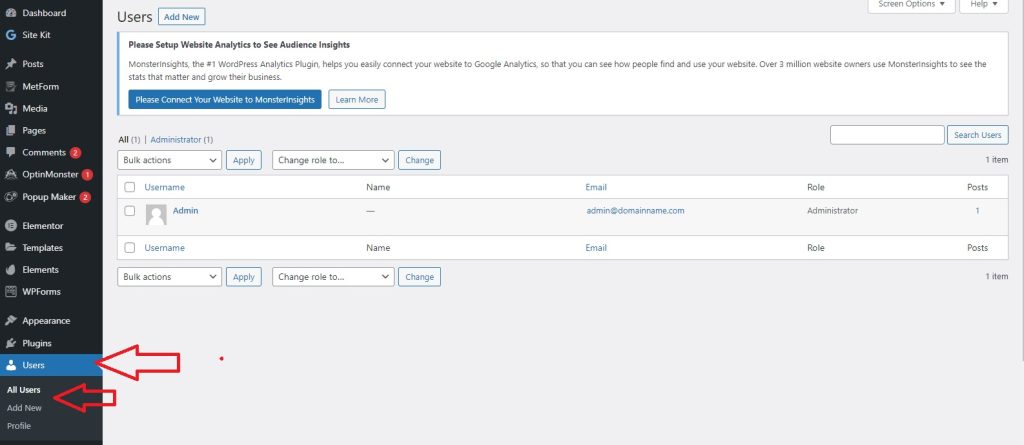Click the OptinMonster icon
This screenshot has width=1024, height=445.
point(10,174)
